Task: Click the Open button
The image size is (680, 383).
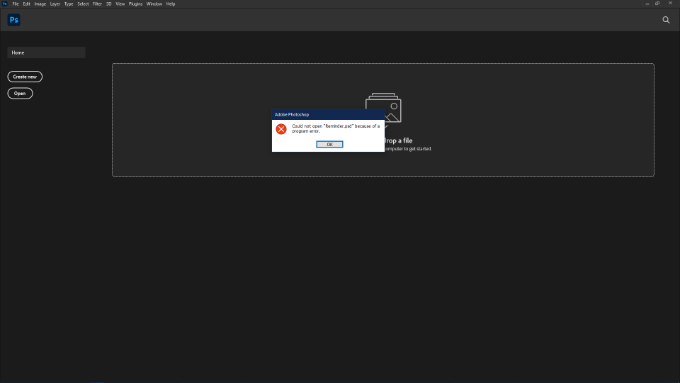Action: (x=20, y=93)
